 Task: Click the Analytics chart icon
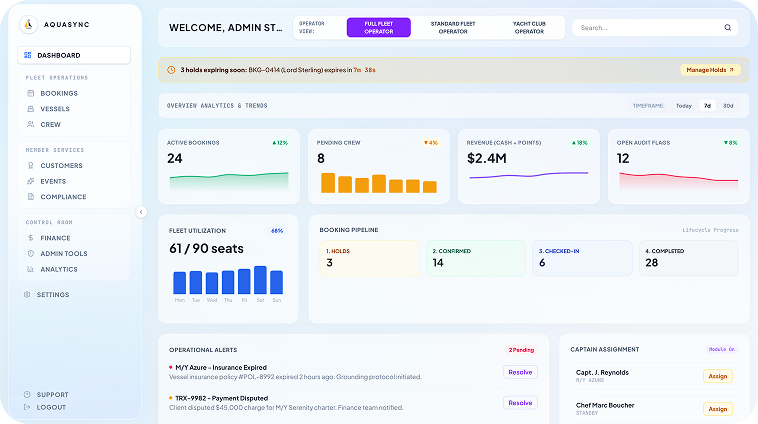tap(30, 269)
